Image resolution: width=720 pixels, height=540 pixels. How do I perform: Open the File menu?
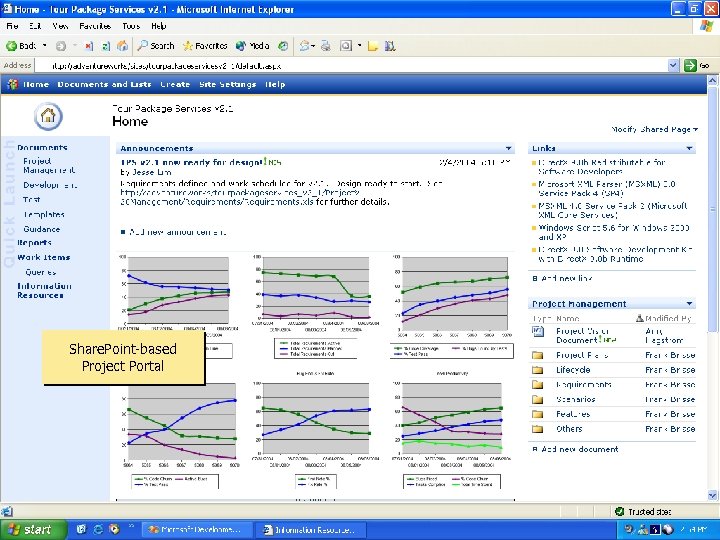12,26
